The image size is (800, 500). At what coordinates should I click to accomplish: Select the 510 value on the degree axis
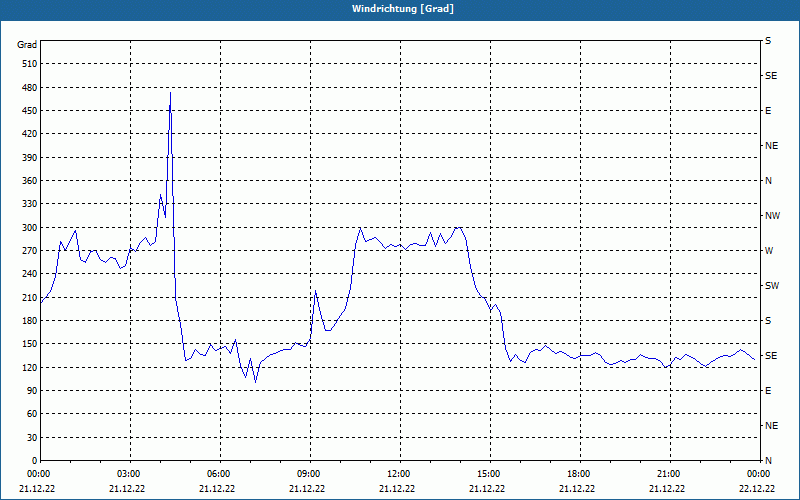(x=30, y=64)
